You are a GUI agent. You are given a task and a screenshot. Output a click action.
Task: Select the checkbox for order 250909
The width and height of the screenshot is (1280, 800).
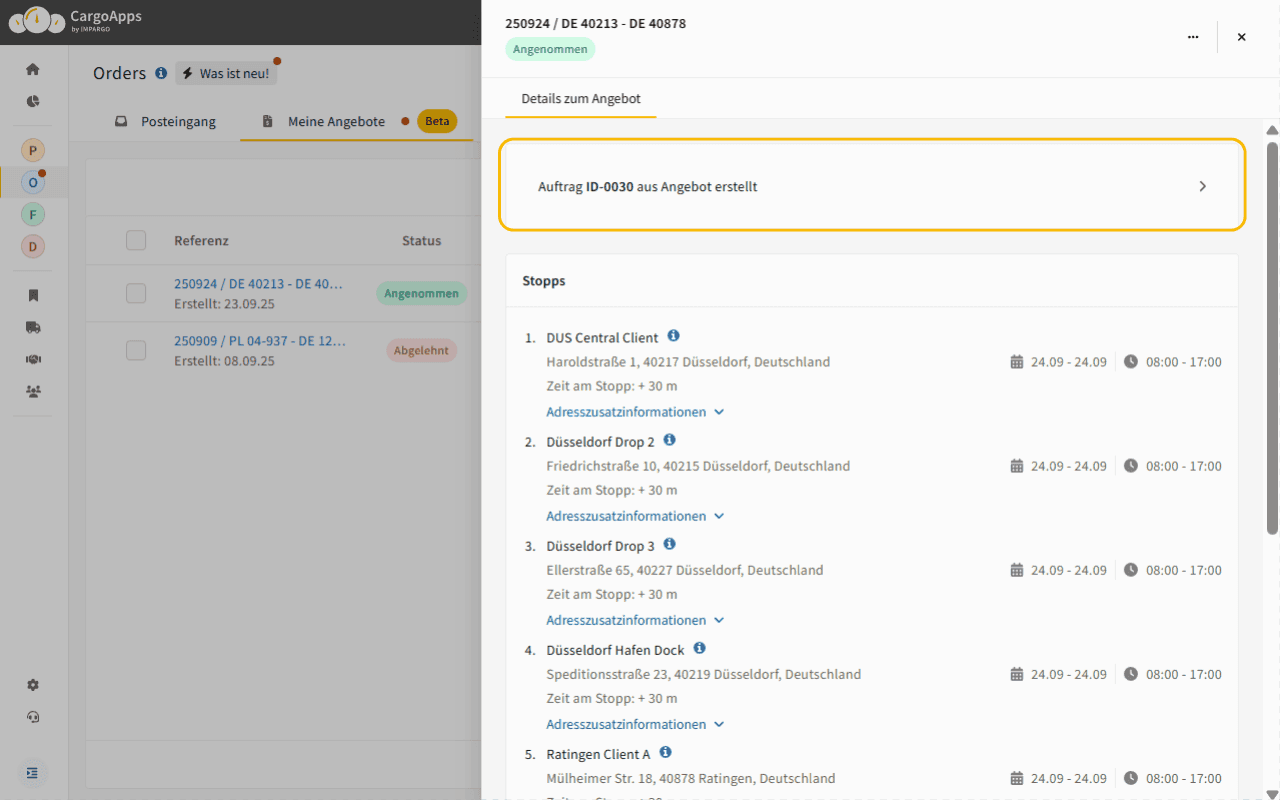pyautogui.click(x=136, y=350)
